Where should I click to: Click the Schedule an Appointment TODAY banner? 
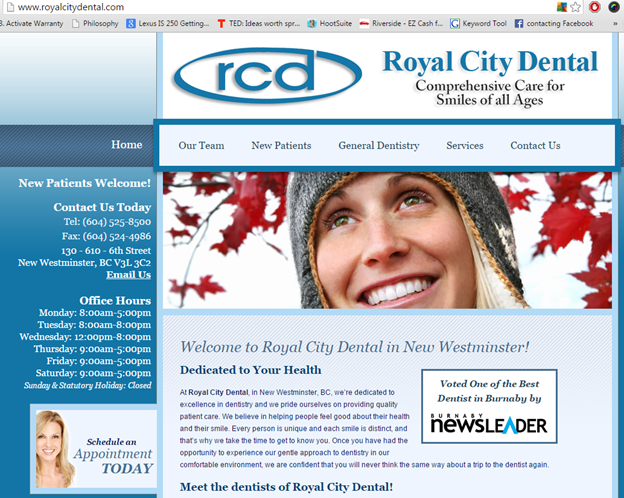pos(94,449)
